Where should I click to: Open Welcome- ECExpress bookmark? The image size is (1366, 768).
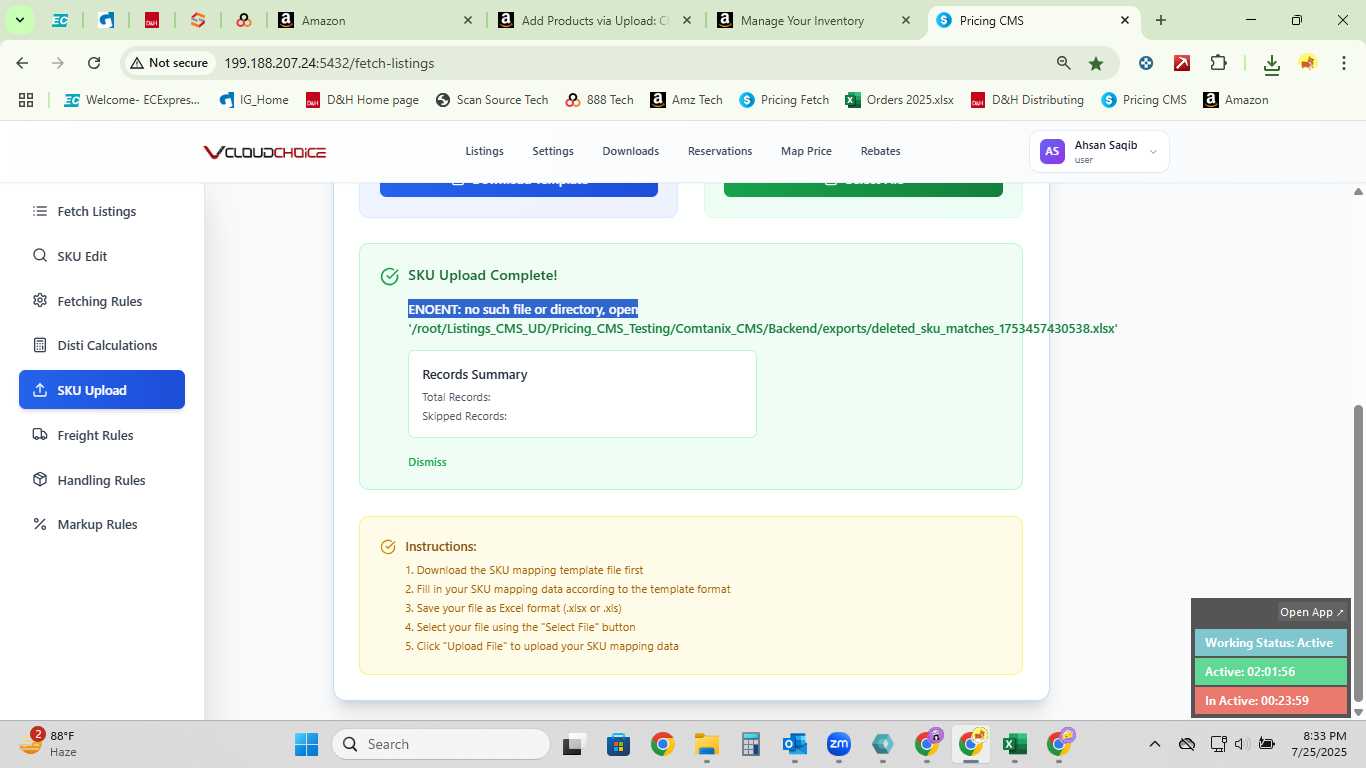coord(132,100)
